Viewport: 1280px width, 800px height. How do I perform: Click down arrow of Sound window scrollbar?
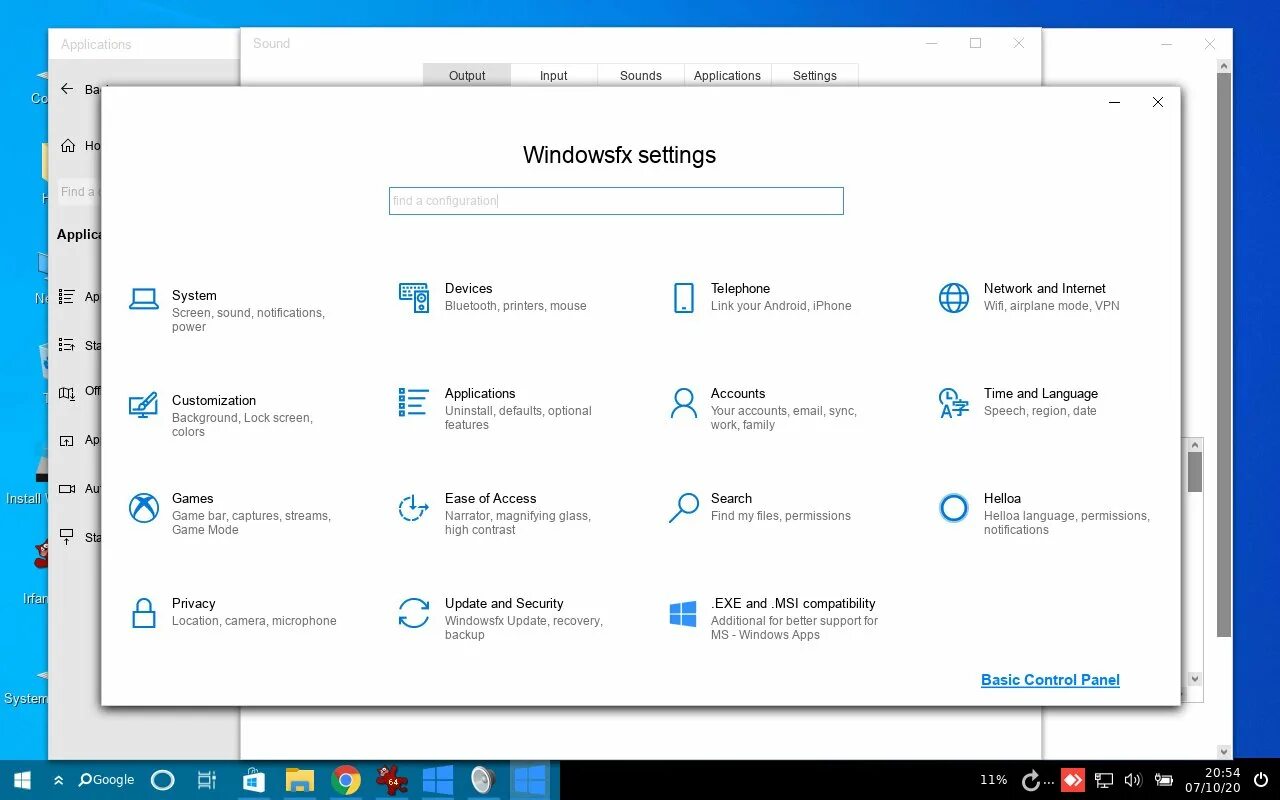[x=1194, y=678]
